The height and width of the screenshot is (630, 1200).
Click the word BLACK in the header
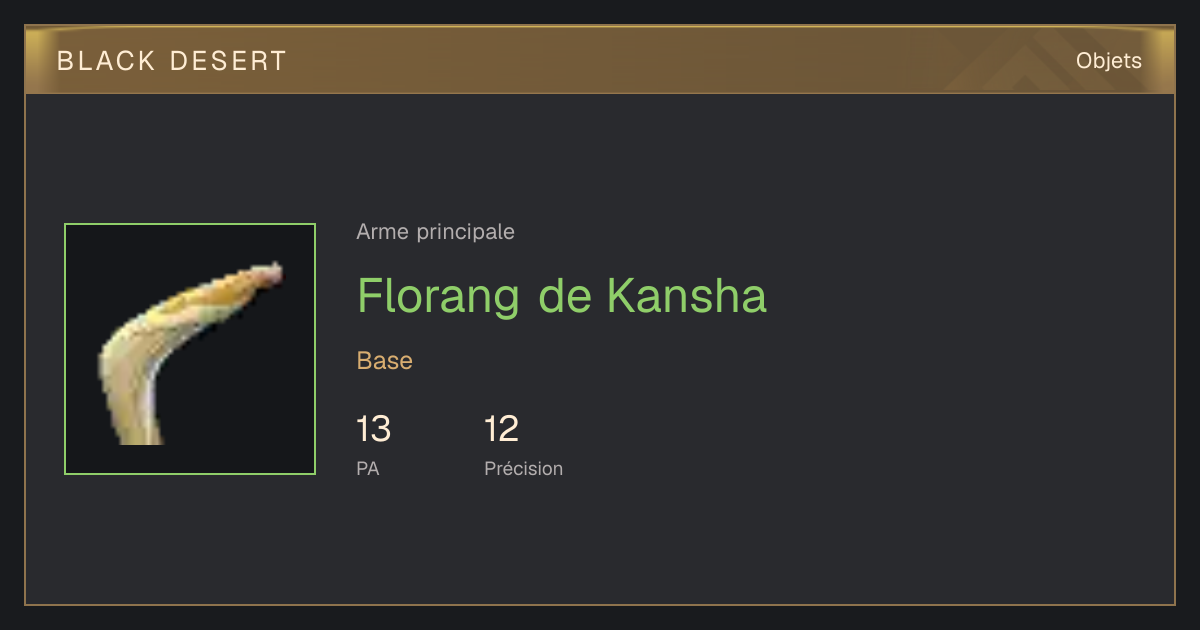point(106,61)
